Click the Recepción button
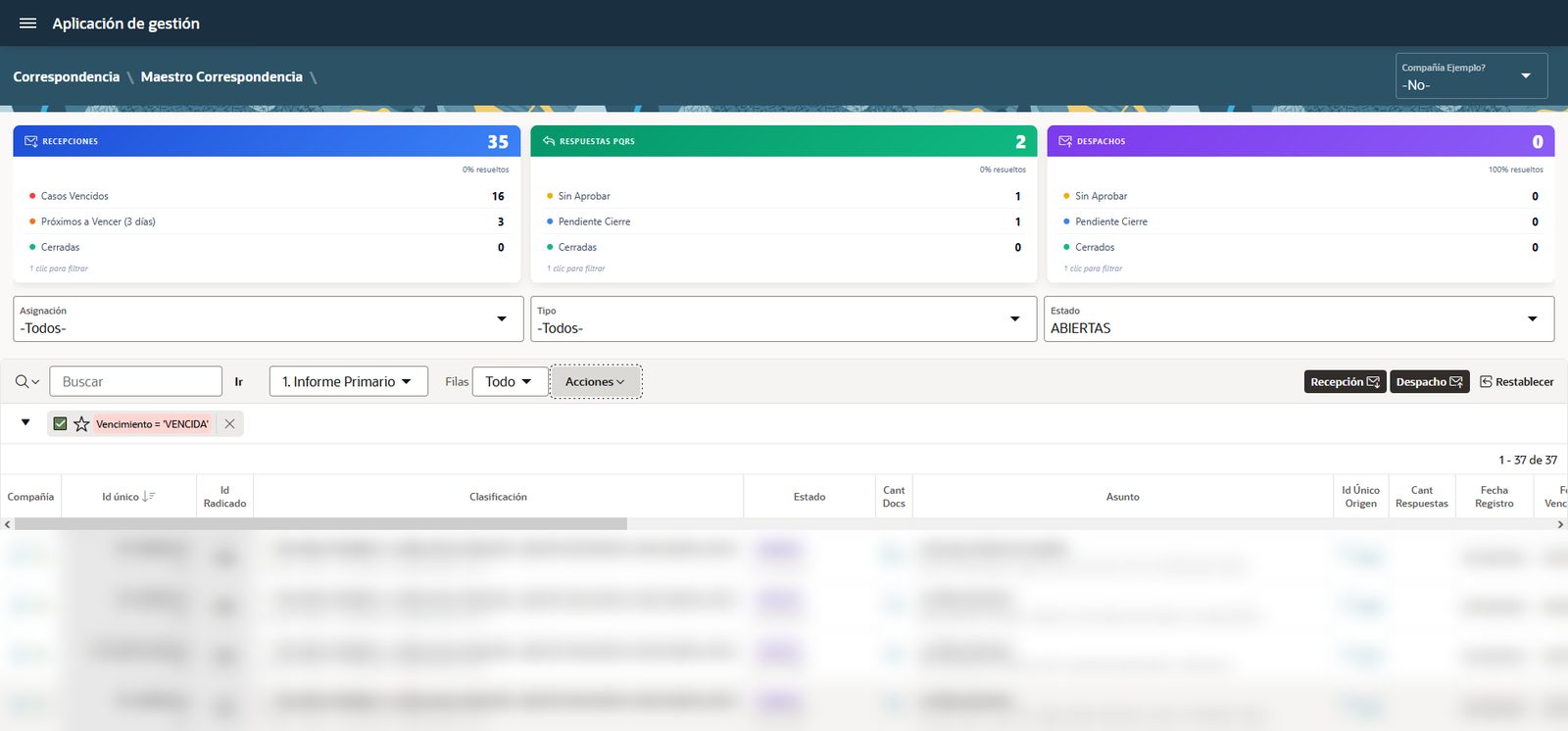 [x=1345, y=382]
